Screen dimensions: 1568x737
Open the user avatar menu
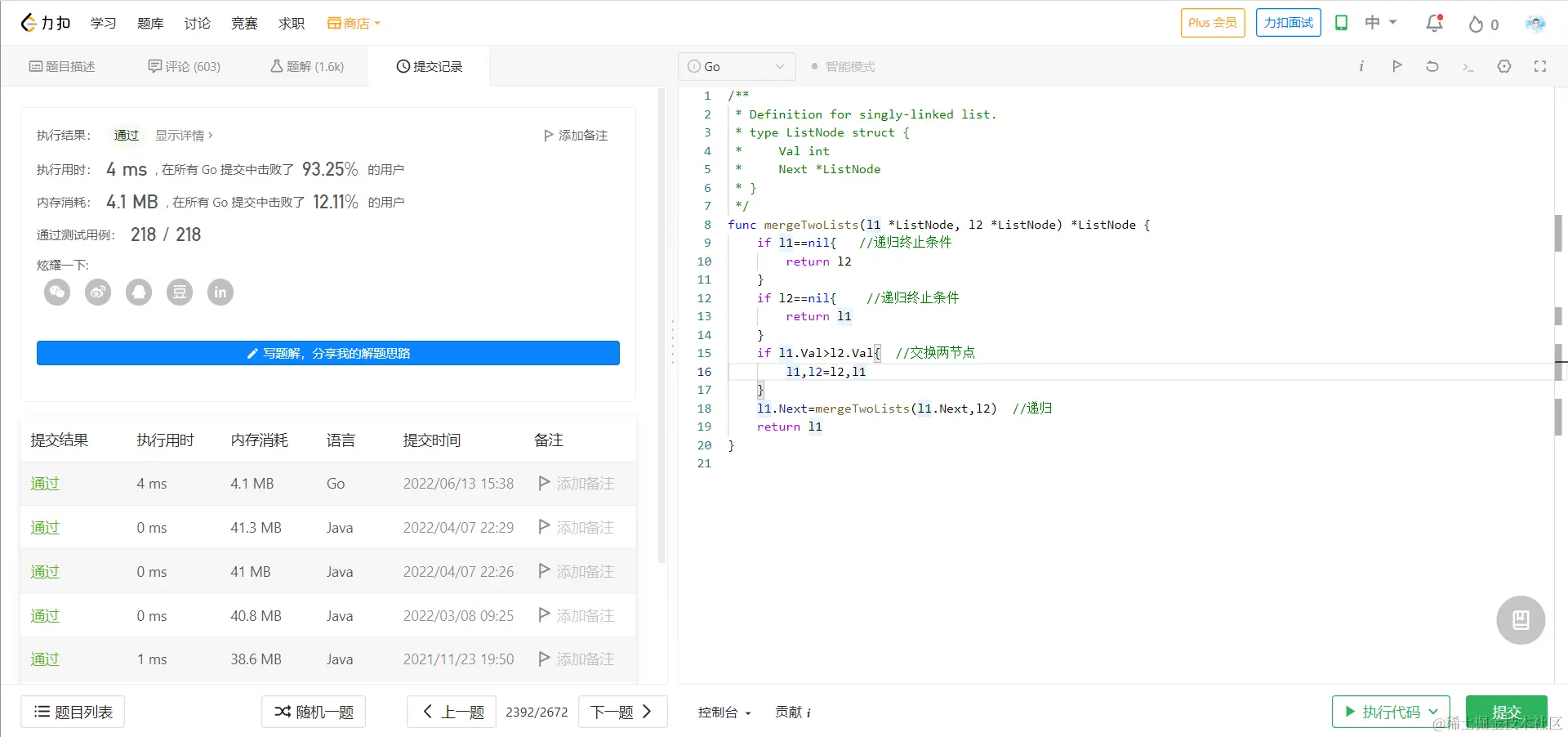point(1535,24)
